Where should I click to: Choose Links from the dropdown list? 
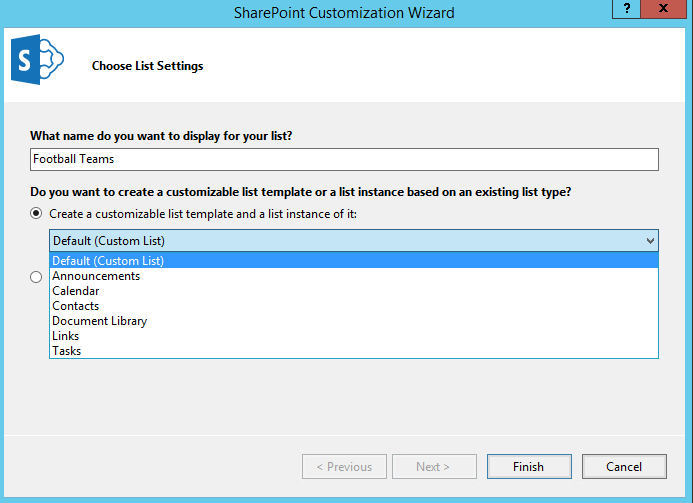[x=354, y=336]
